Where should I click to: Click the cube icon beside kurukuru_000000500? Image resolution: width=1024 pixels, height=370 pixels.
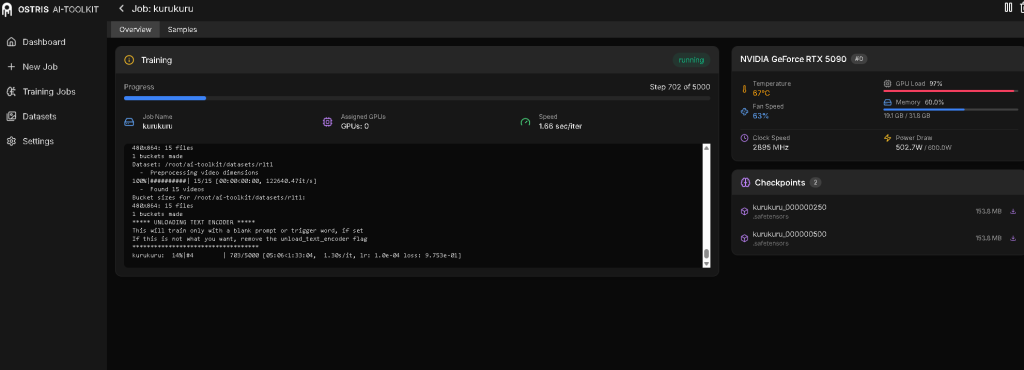click(x=744, y=238)
